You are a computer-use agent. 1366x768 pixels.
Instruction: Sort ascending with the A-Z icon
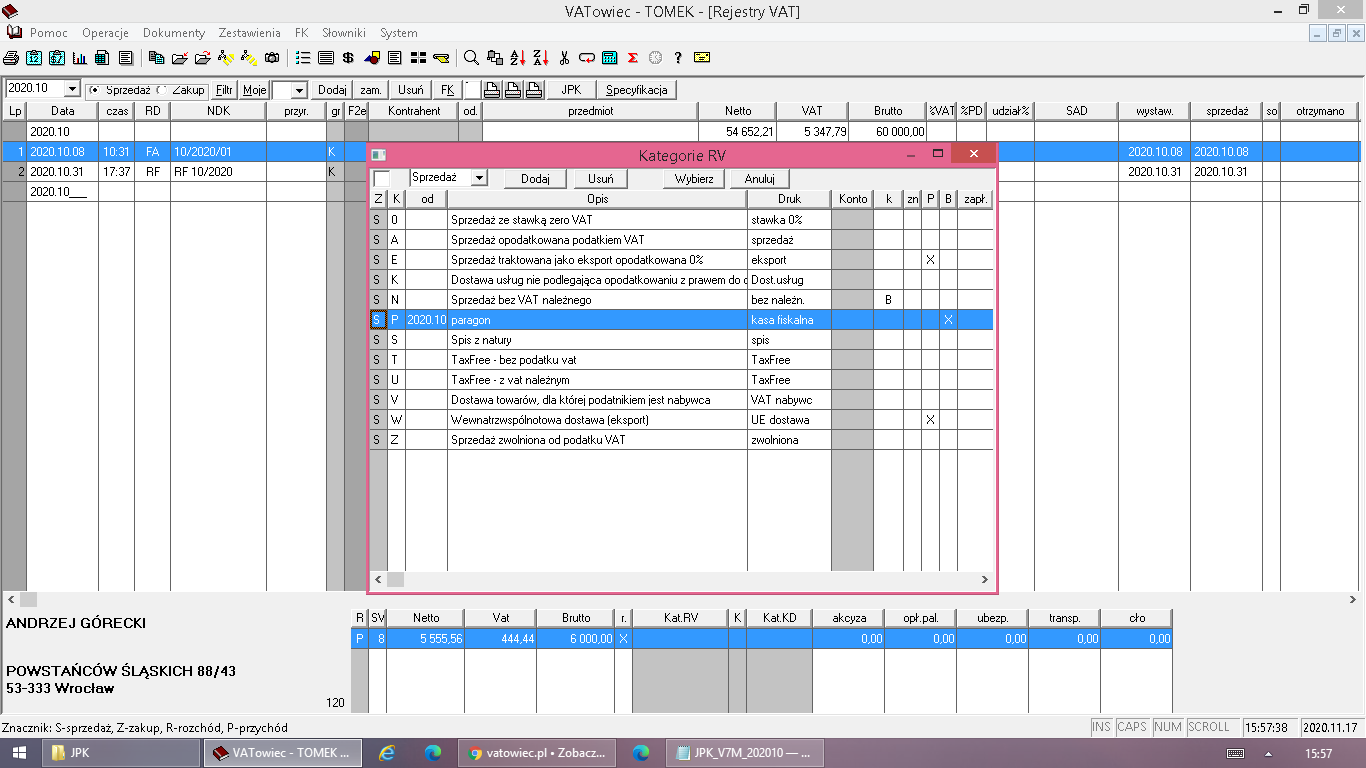pos(517,58)
